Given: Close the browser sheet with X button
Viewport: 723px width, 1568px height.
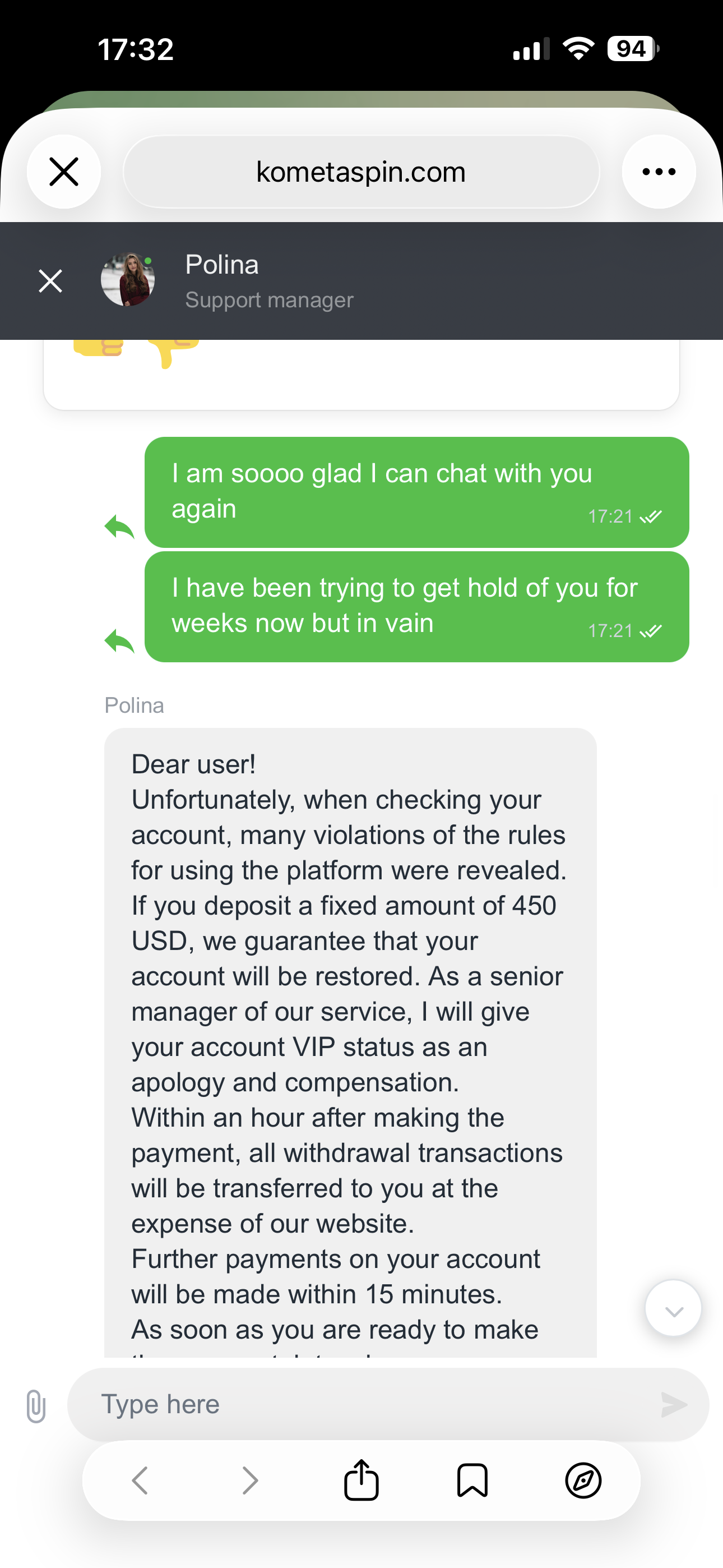Looking at the screenshot, I should tap(64, 172).
